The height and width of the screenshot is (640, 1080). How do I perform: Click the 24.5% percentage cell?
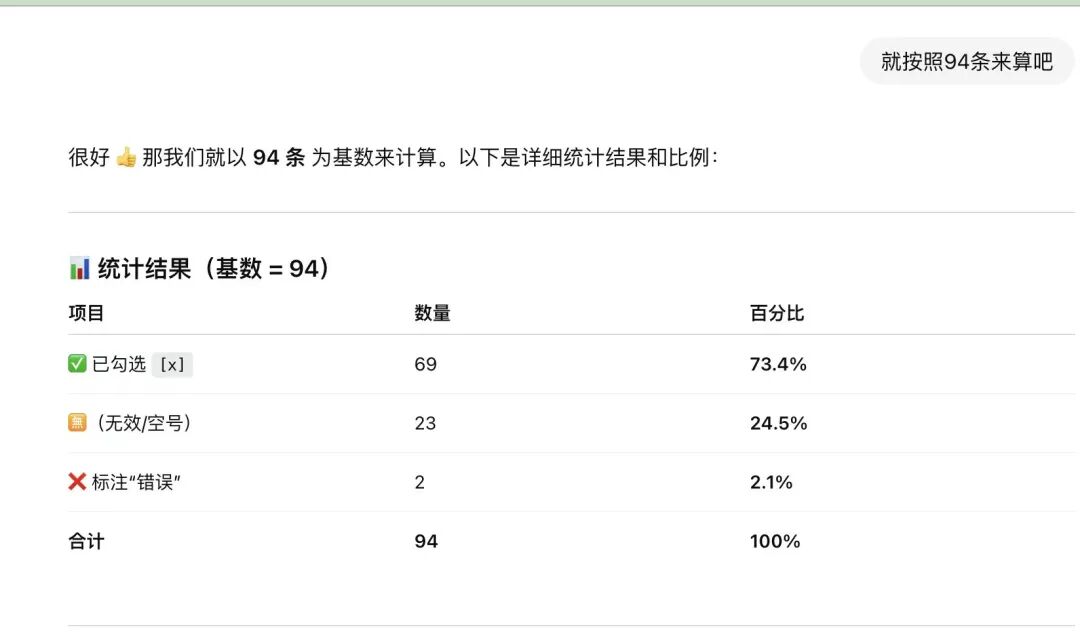[x=778, y=423]
